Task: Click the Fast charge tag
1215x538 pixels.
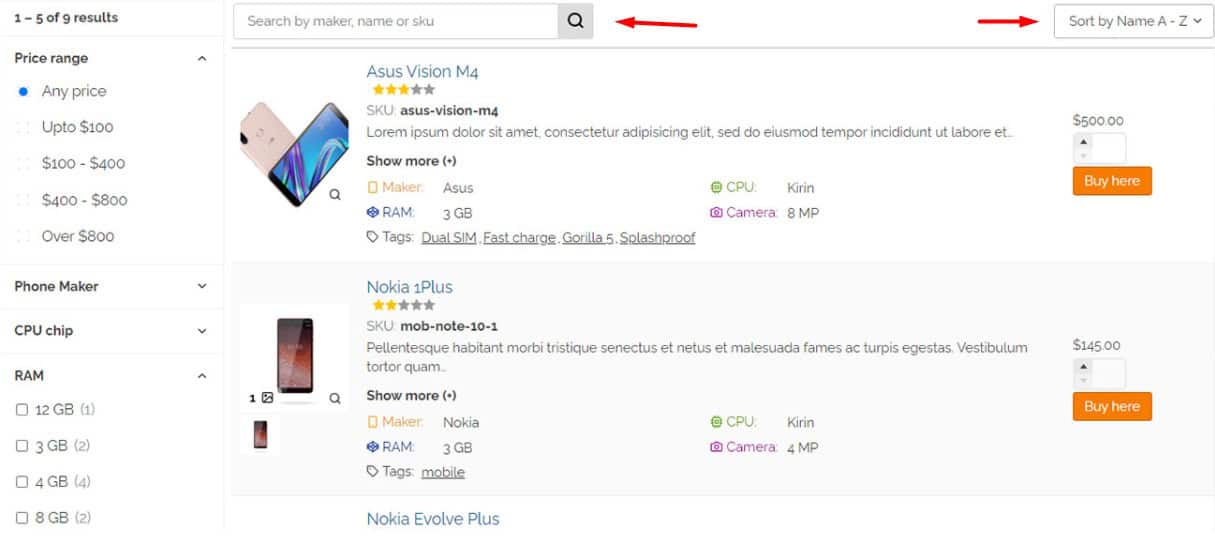Action: [519, 238]
